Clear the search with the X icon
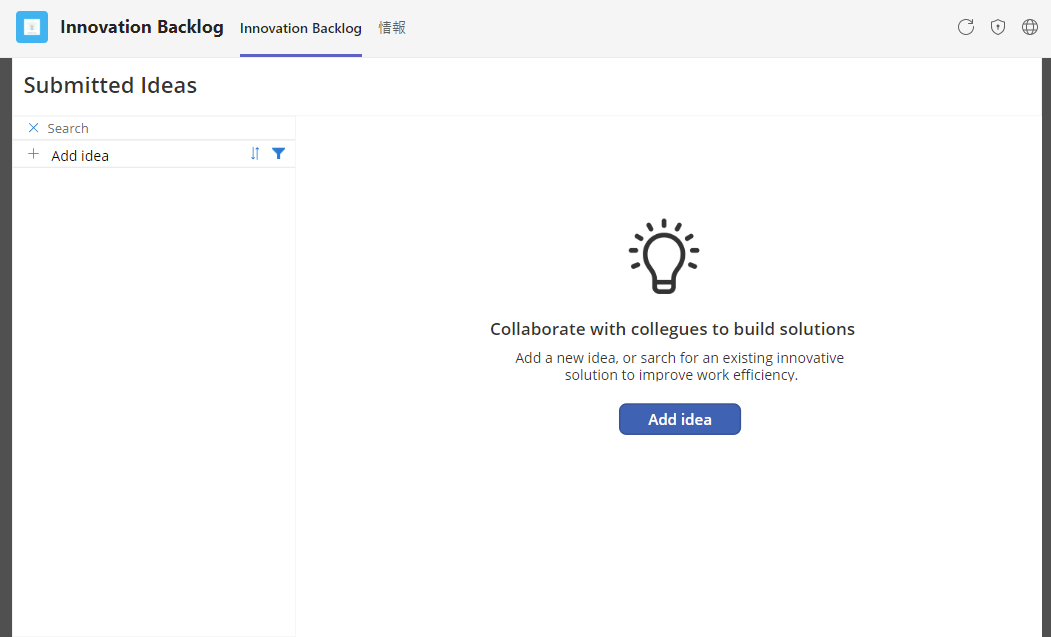 click(x=34, y=127)
